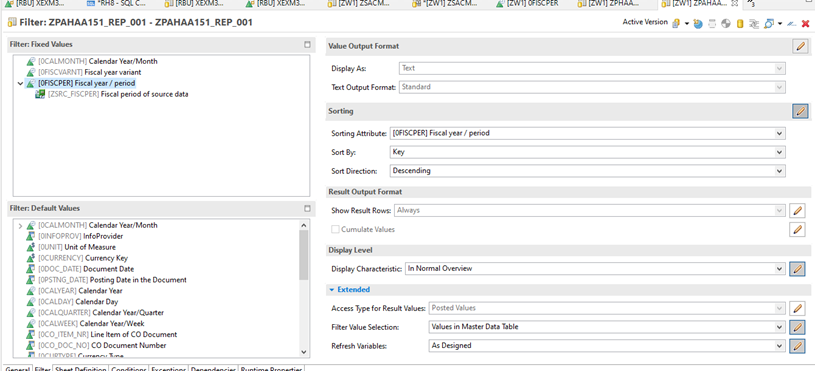Open the Sort By dropdown
Image resolution: width=815 pixels, height=371 pixels.
pyautogui.click(x=587, y=152)
